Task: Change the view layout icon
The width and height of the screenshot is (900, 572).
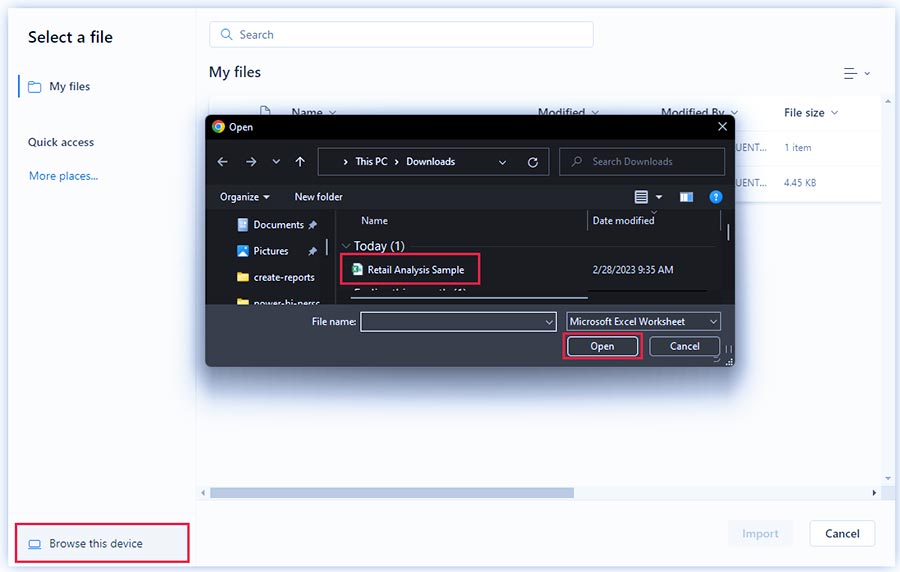Action: coord(641,197)
